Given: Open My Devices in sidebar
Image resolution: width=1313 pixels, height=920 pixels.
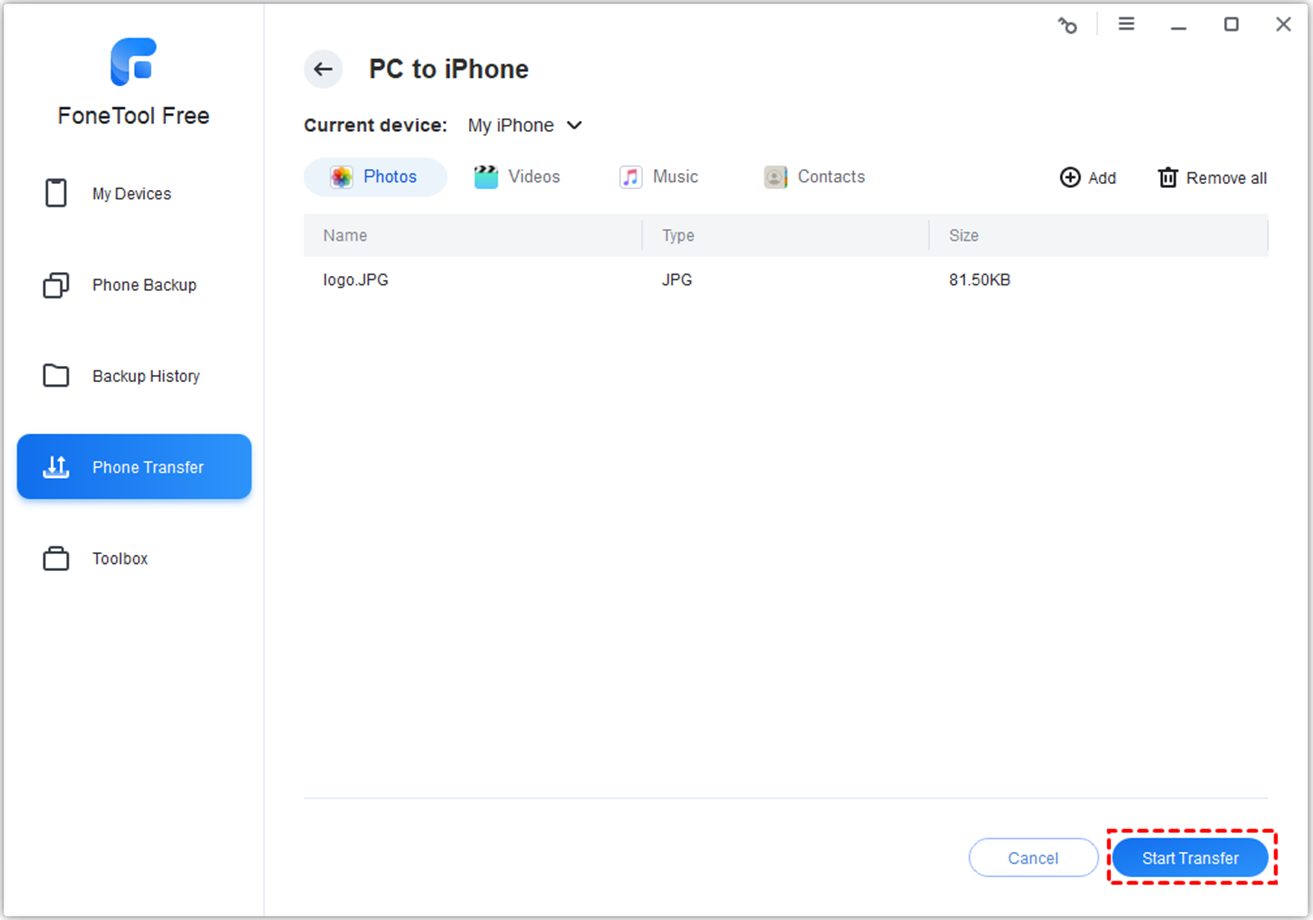Looking at the screenshot, I should [133, 194].
